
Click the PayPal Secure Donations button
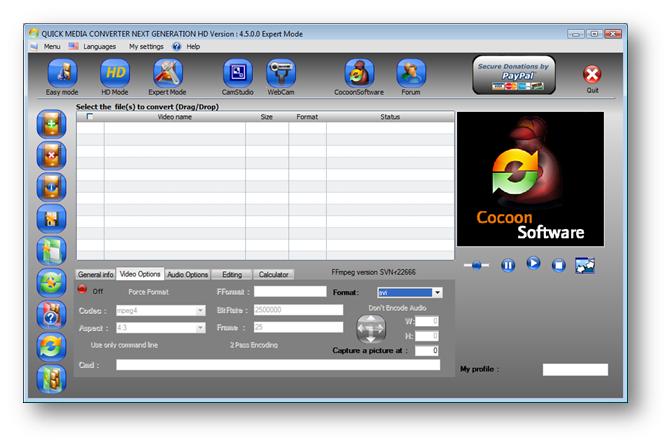(x=514, y=75)
